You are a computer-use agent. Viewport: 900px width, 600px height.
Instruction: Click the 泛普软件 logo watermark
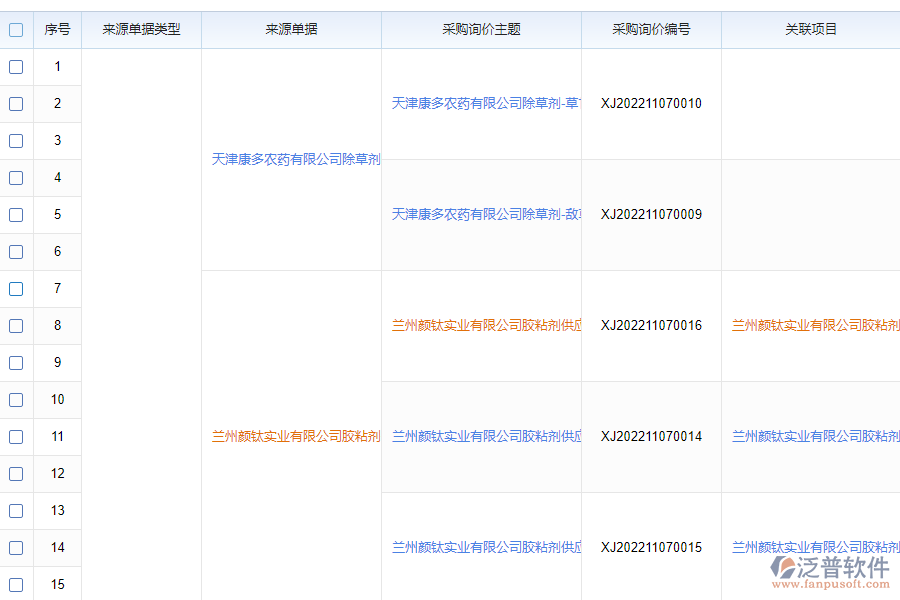click(x=830, y=572)
